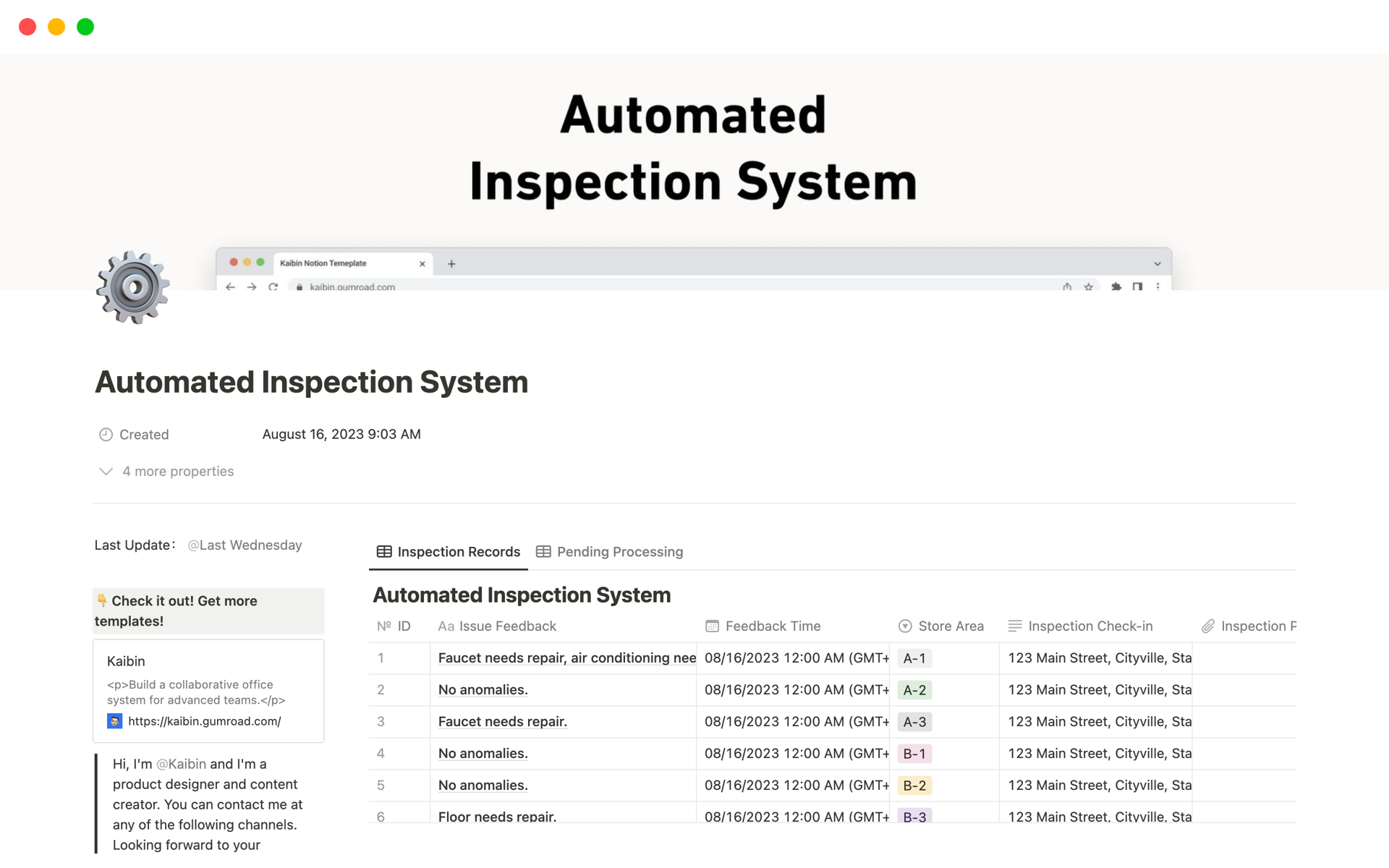
Task: Click the @Kaibin mention in the quote
Action: tap(181, 764)
